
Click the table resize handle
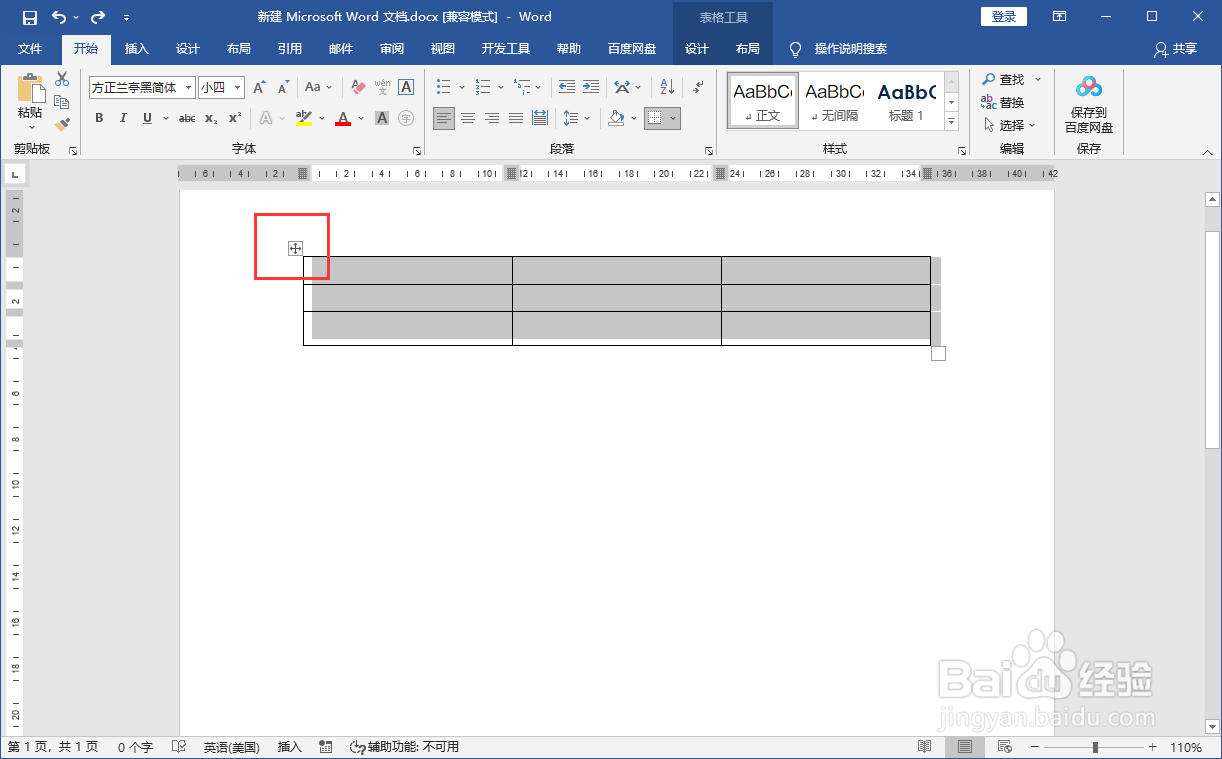pos(938,353)
